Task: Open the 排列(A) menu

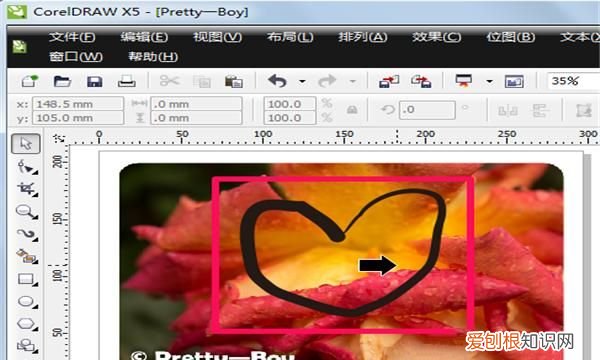Action: pyautogui.click(x=363, y=37)
